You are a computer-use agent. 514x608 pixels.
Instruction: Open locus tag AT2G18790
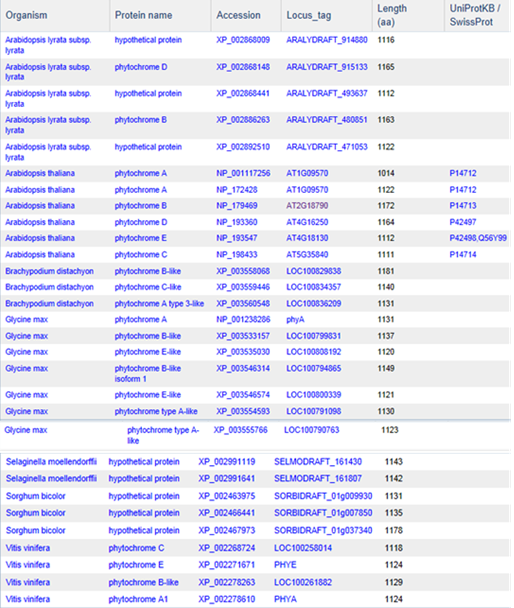(307, 206)
